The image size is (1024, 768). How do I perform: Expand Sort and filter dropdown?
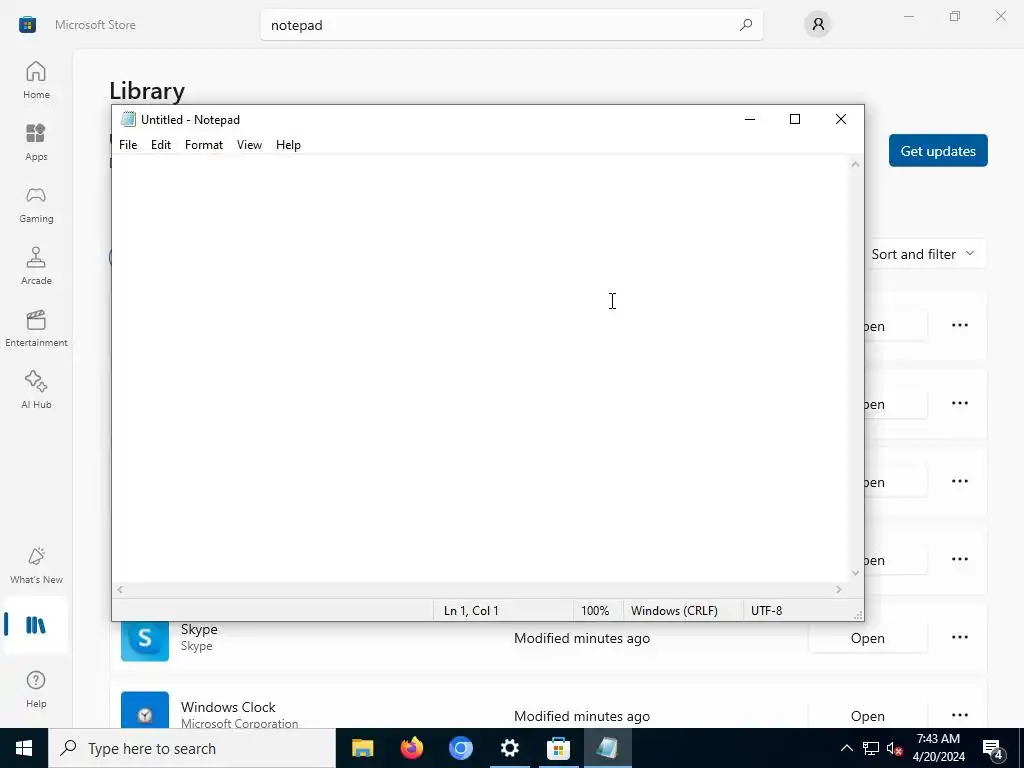[x=923, y=254]
